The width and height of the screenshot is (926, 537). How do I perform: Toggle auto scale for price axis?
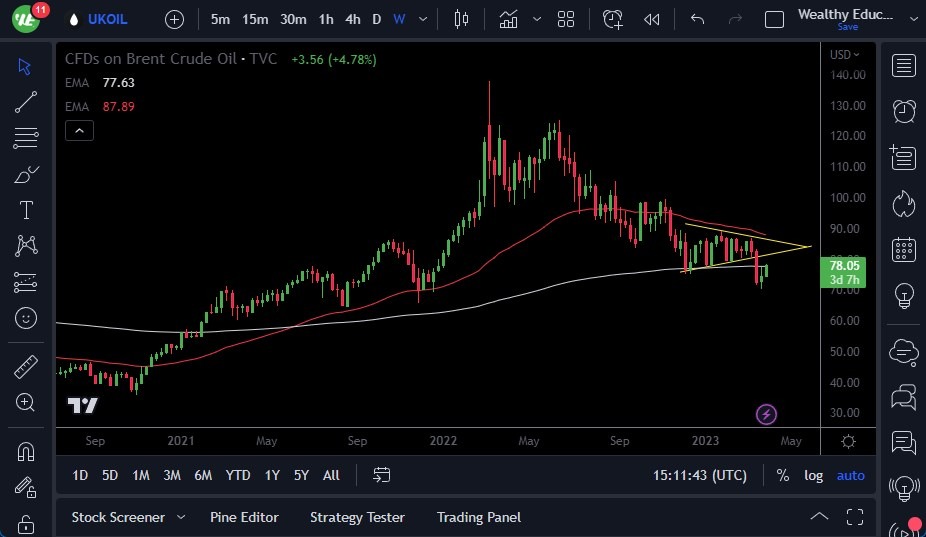(x=850, y=475)
